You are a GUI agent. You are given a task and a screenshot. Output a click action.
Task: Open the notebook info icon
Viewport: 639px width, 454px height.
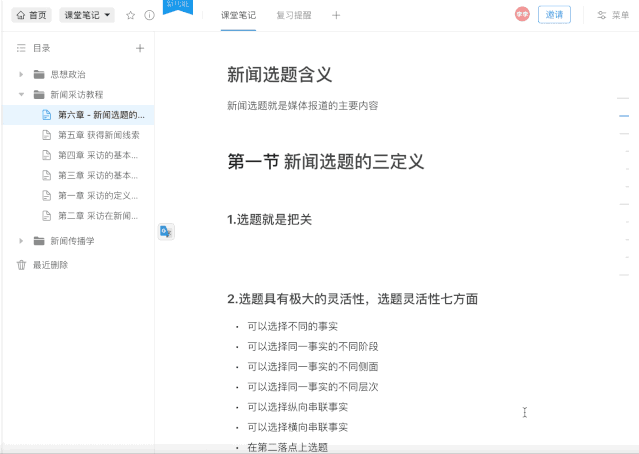pos(150,15)
